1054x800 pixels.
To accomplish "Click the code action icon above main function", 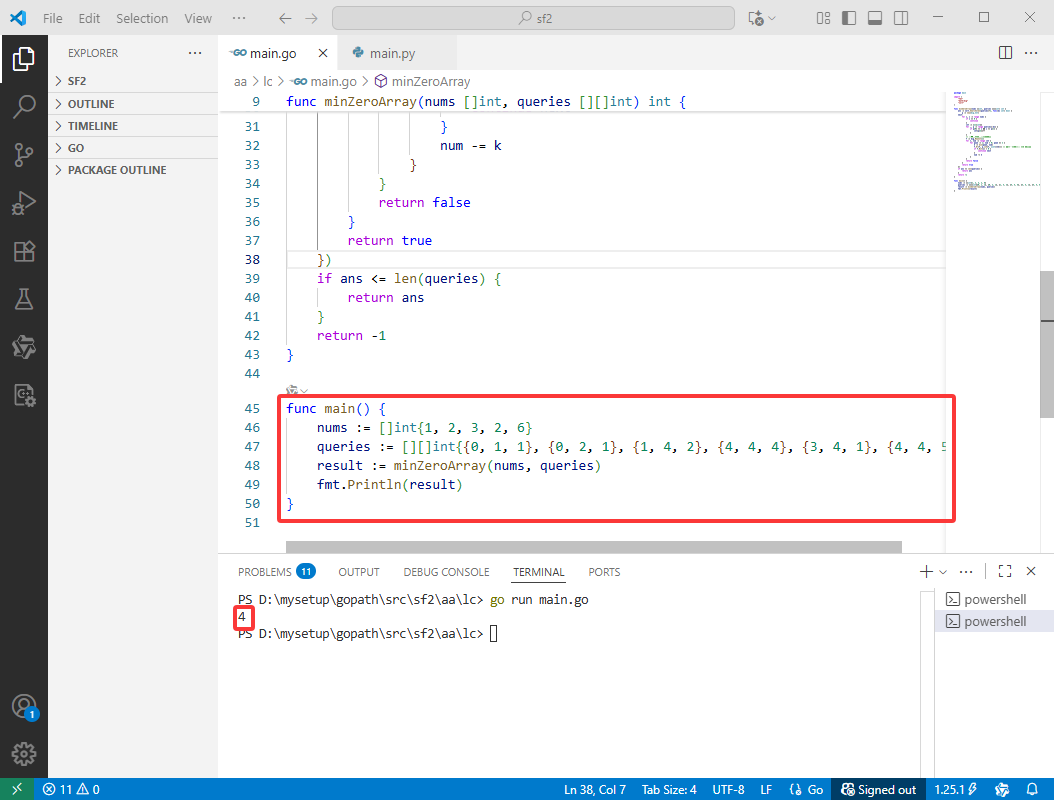I will tap(292, 391).
